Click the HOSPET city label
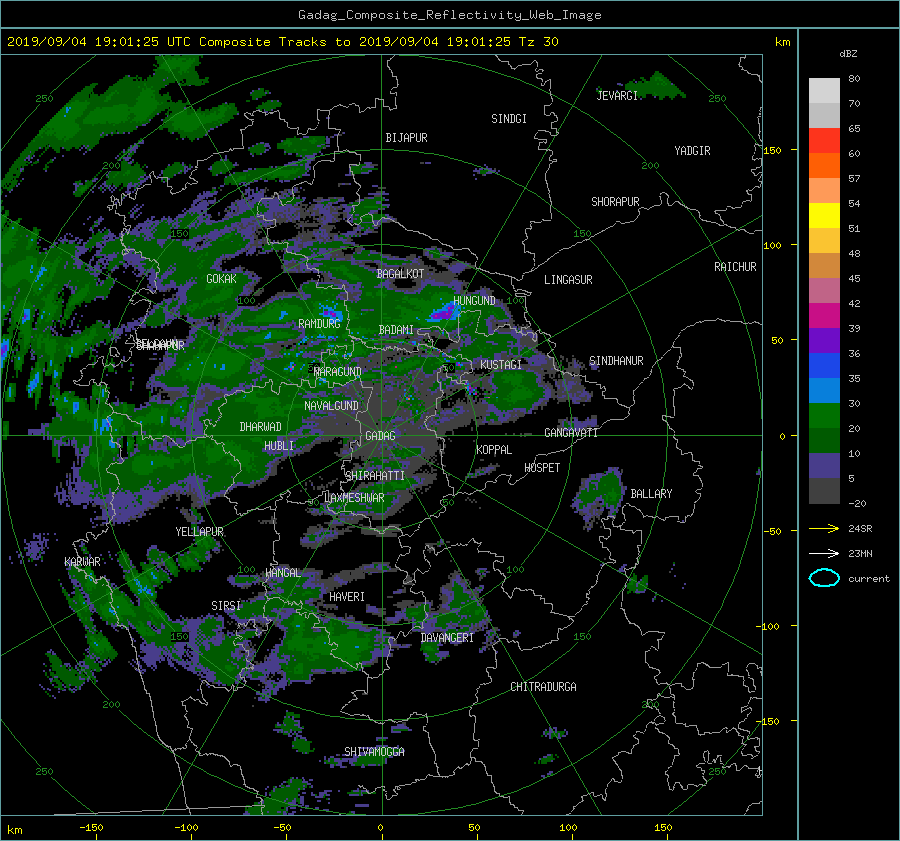 click(542, 468)
